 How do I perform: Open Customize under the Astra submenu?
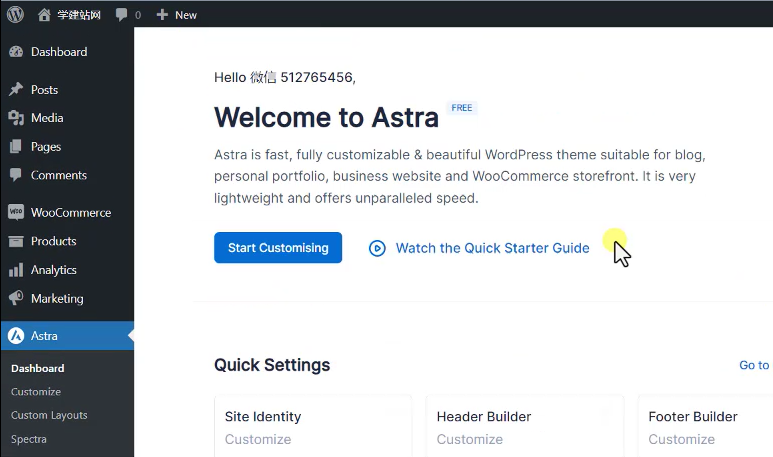click(36, 392)
